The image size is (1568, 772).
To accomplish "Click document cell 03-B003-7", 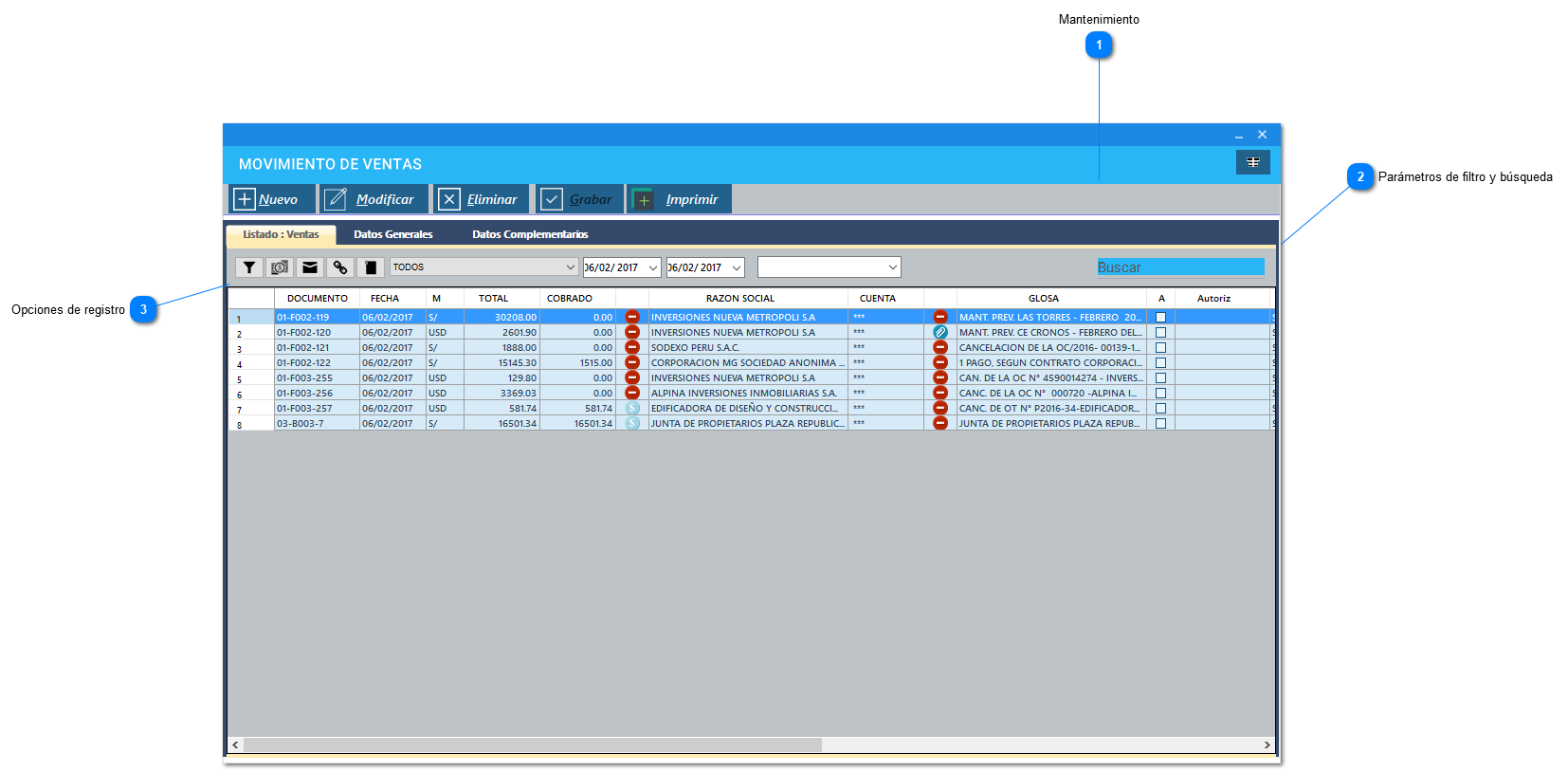I will coord(317,423).
